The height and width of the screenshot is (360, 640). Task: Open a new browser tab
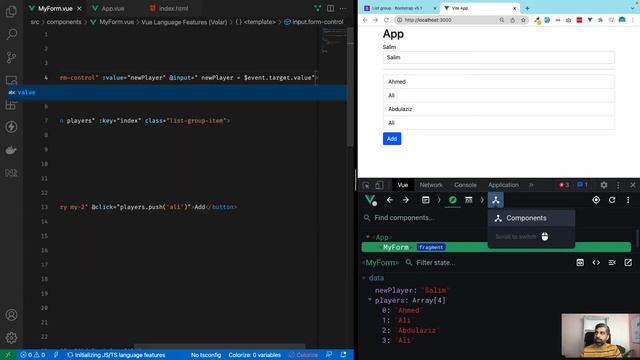point(527,8)
